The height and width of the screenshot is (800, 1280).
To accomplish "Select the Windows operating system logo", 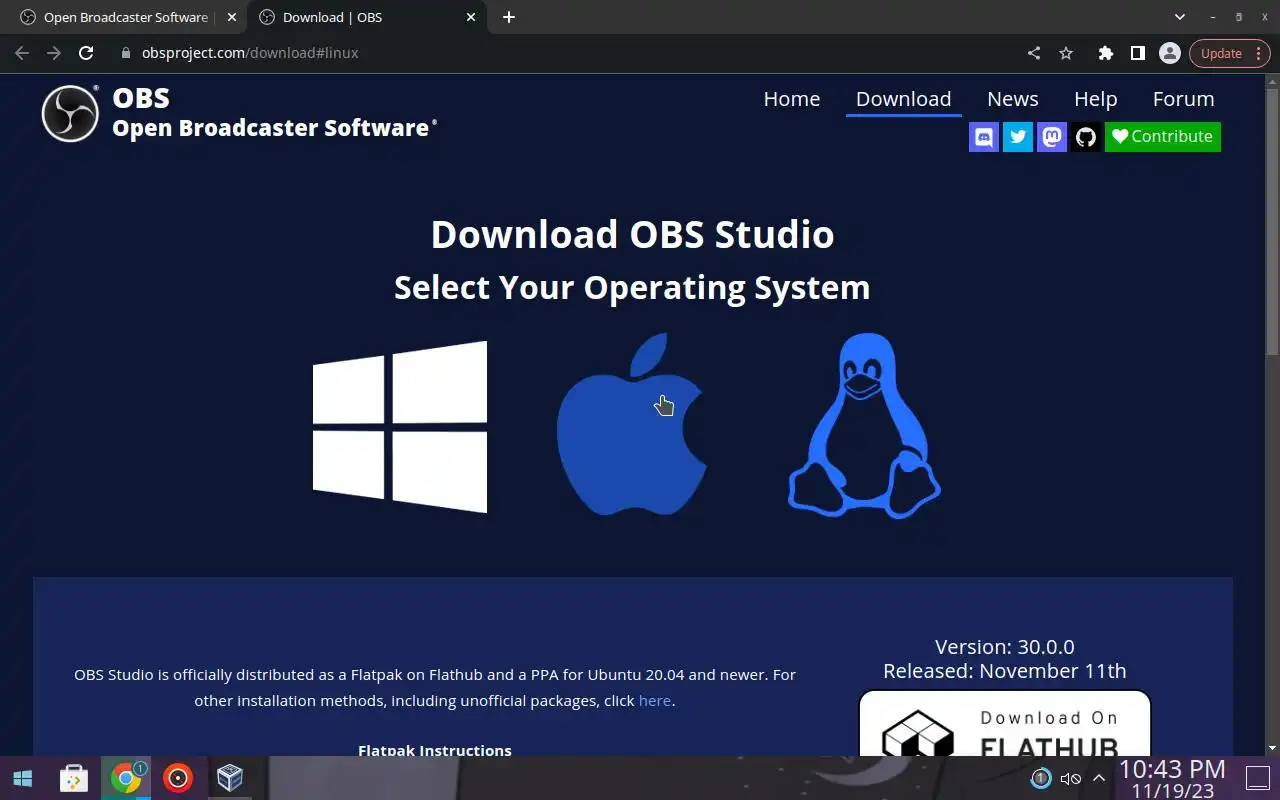I will pos(400,427).
